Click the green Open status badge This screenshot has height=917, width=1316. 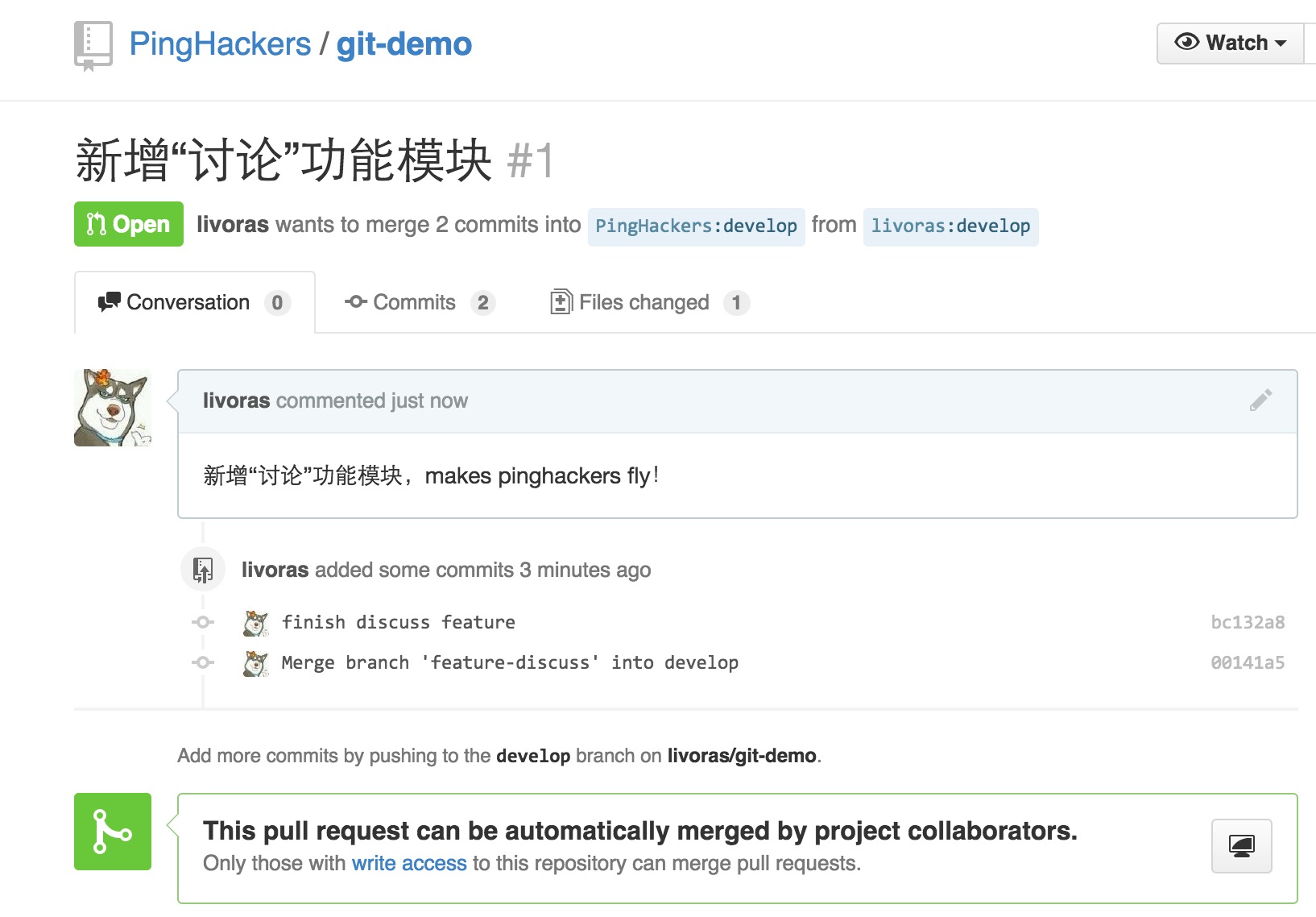click(128, 224)
